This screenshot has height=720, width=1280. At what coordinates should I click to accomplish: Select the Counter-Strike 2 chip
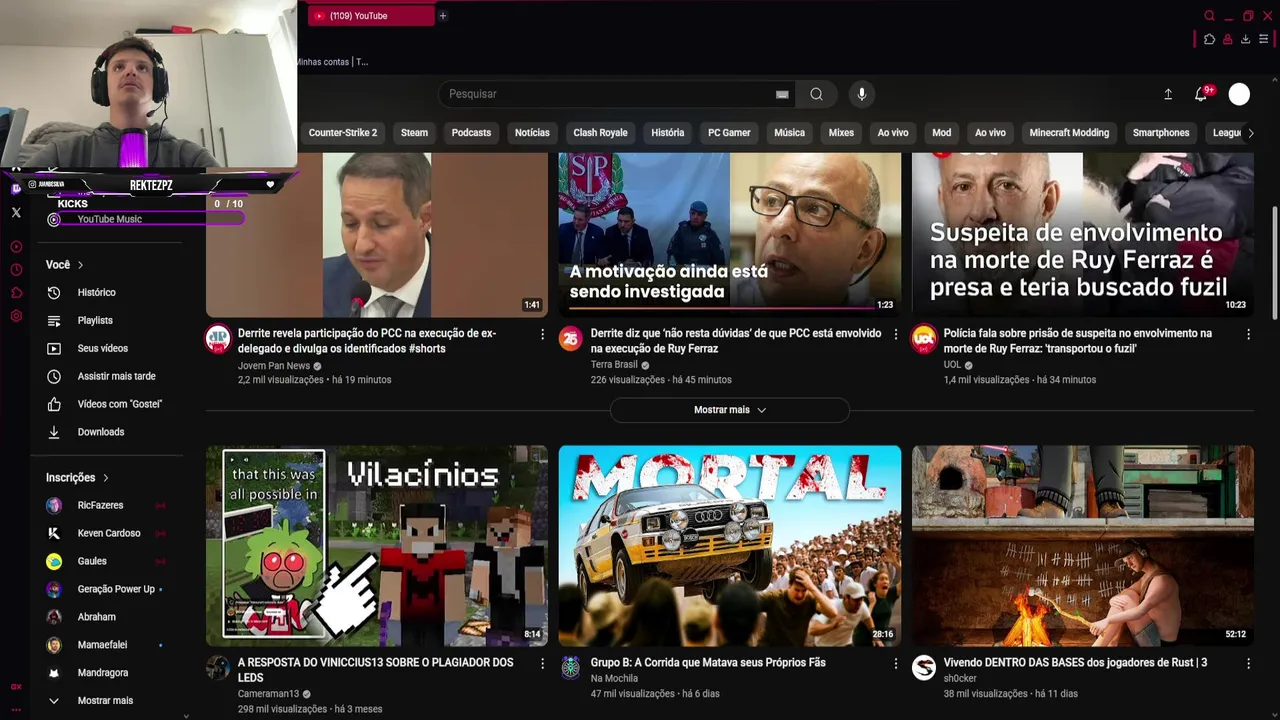(x=343, y=133)
